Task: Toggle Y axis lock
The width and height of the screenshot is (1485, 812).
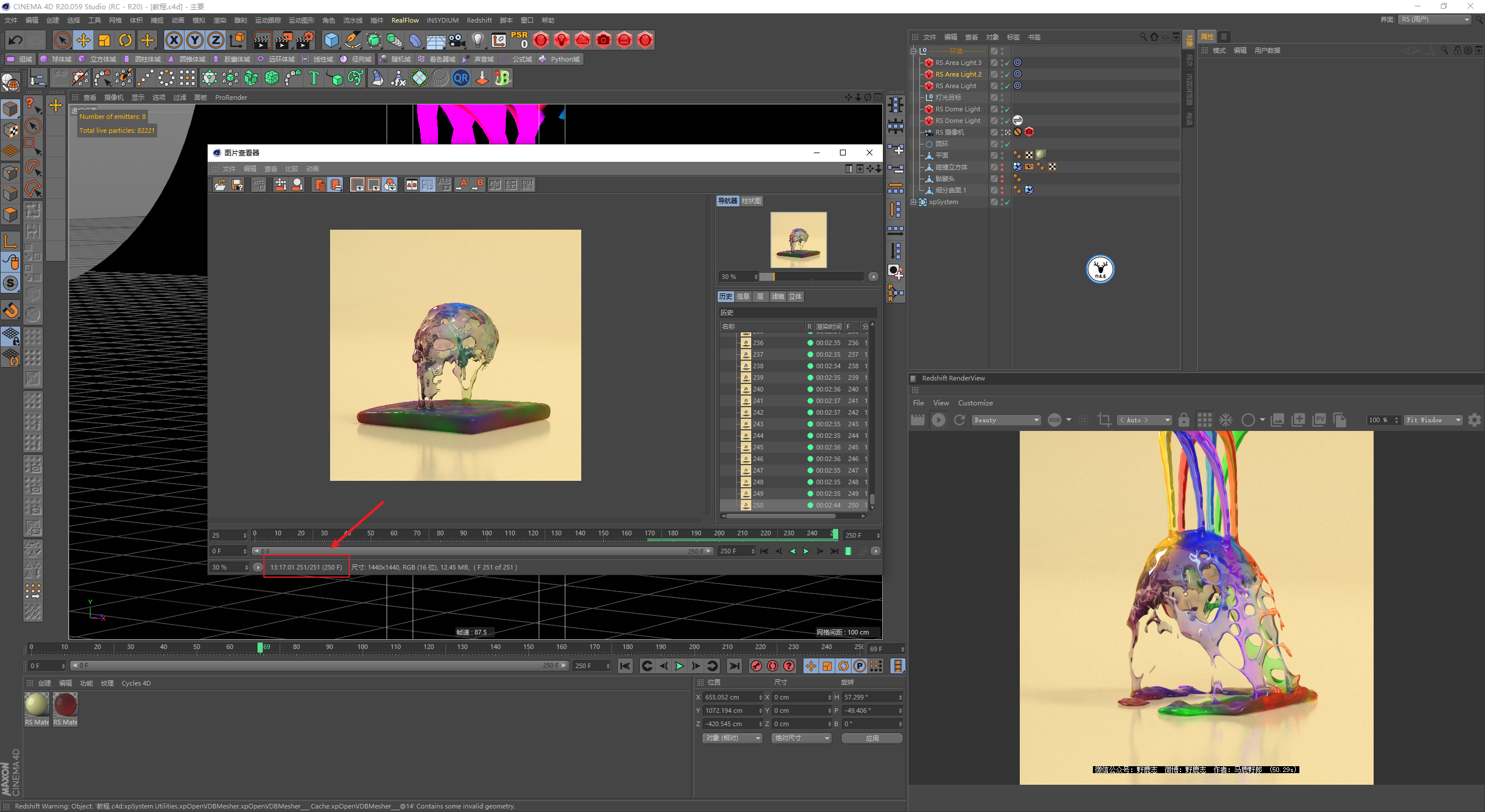Action: (195, 40)
